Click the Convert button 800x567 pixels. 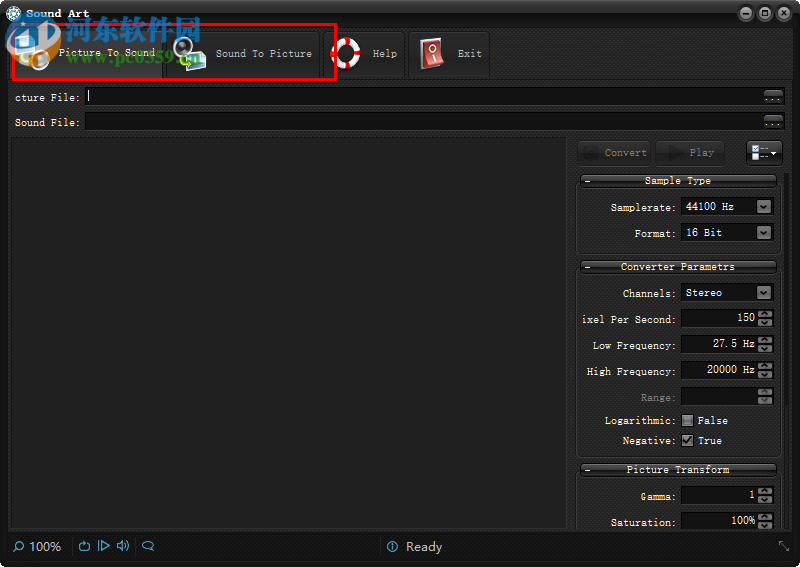(x=614, y=153)
